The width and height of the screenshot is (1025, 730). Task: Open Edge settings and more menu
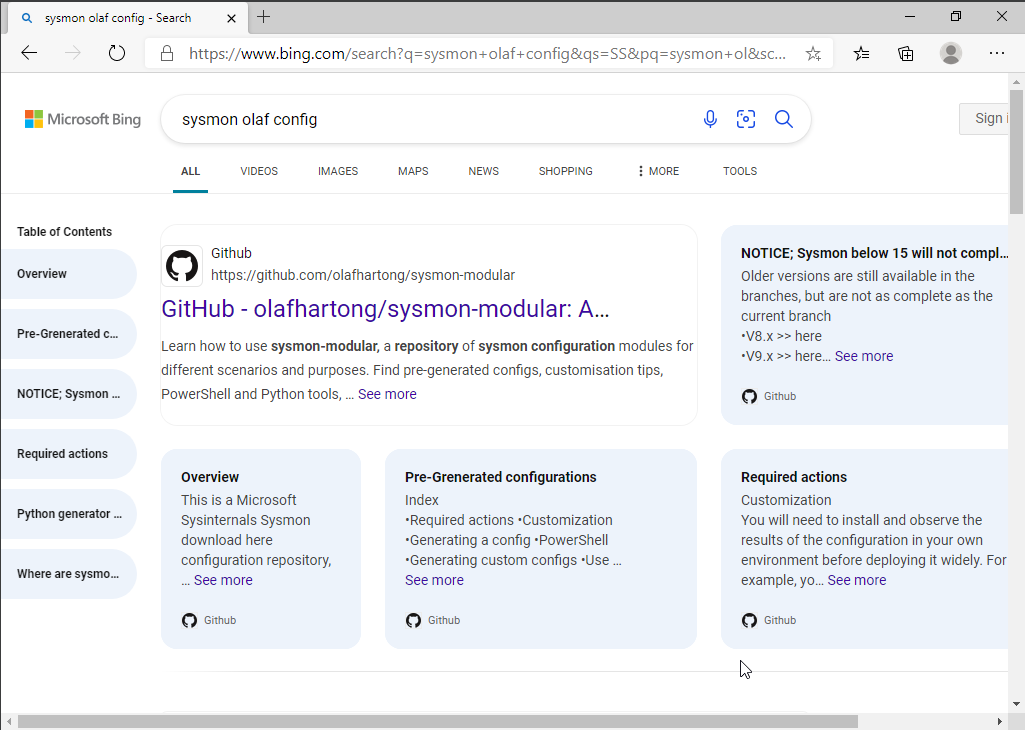tap(996, 53)
